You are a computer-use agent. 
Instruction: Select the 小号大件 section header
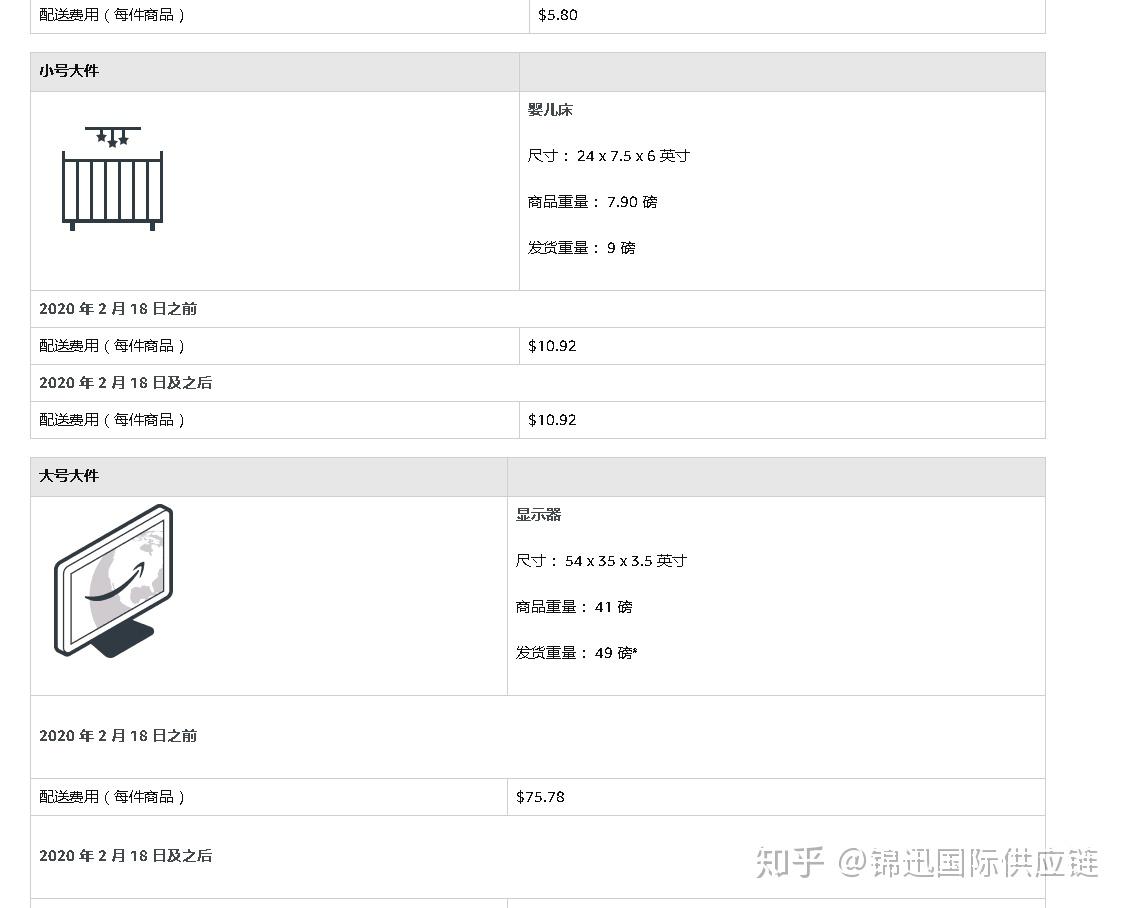coord(69,70)
